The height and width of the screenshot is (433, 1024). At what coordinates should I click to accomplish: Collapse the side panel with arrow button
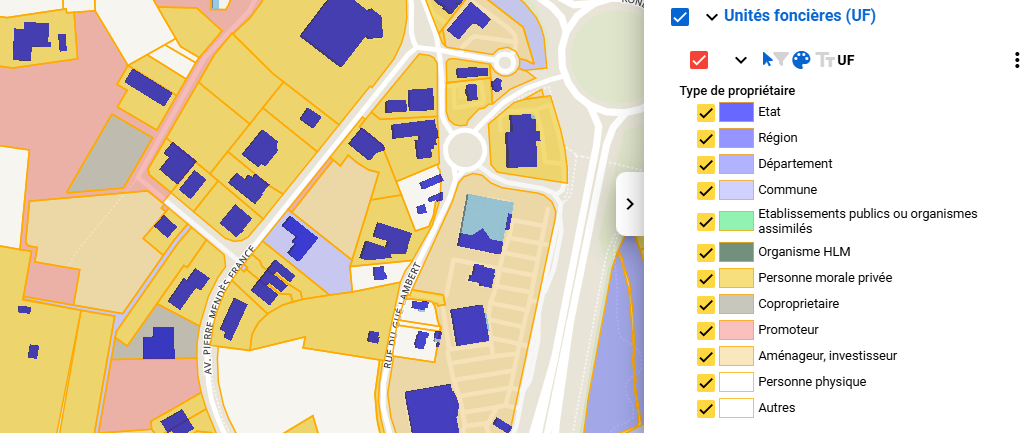coord(630,204)
